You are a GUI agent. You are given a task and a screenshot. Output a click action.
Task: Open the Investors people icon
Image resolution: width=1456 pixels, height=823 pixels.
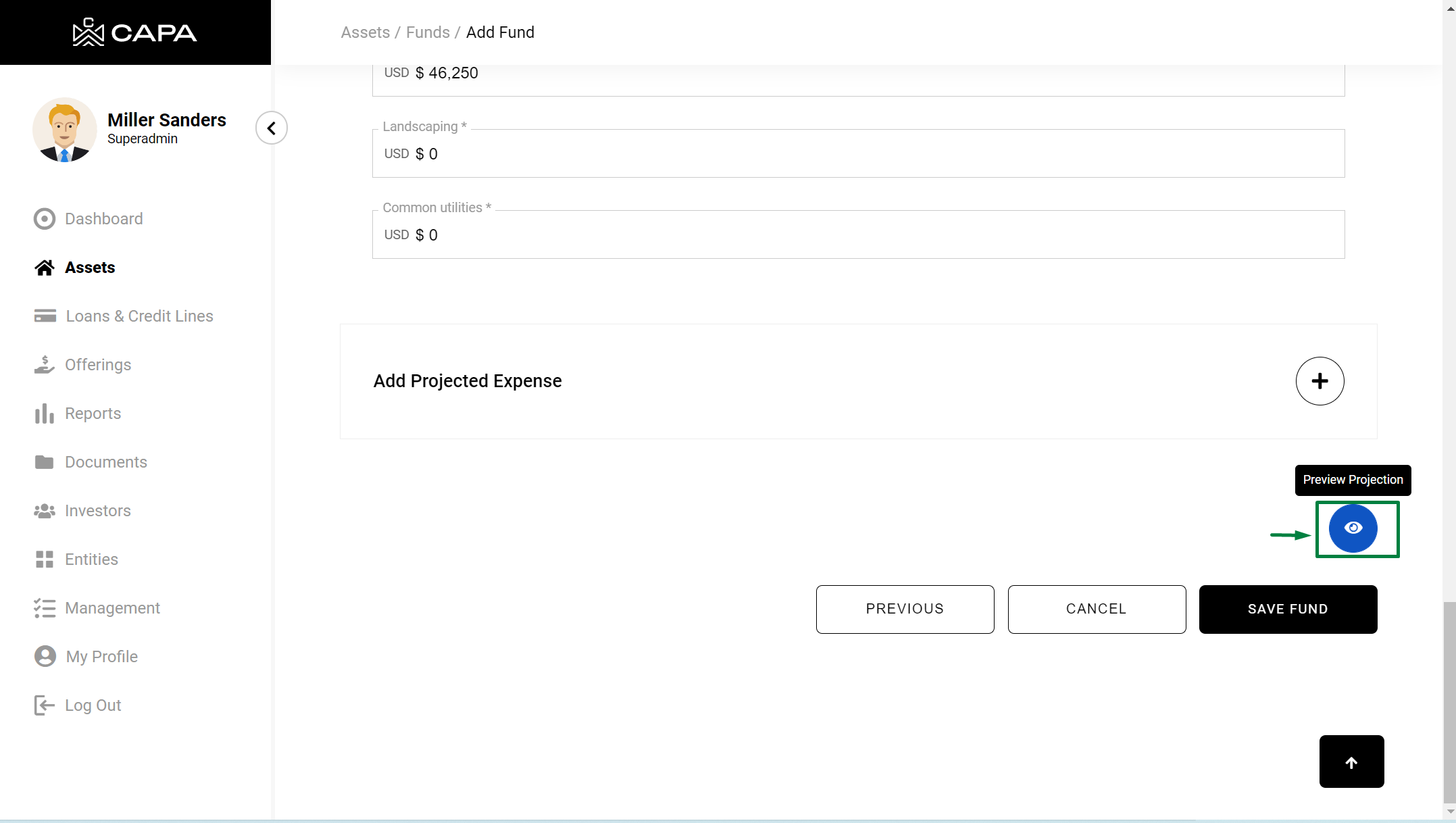[45, 511]
